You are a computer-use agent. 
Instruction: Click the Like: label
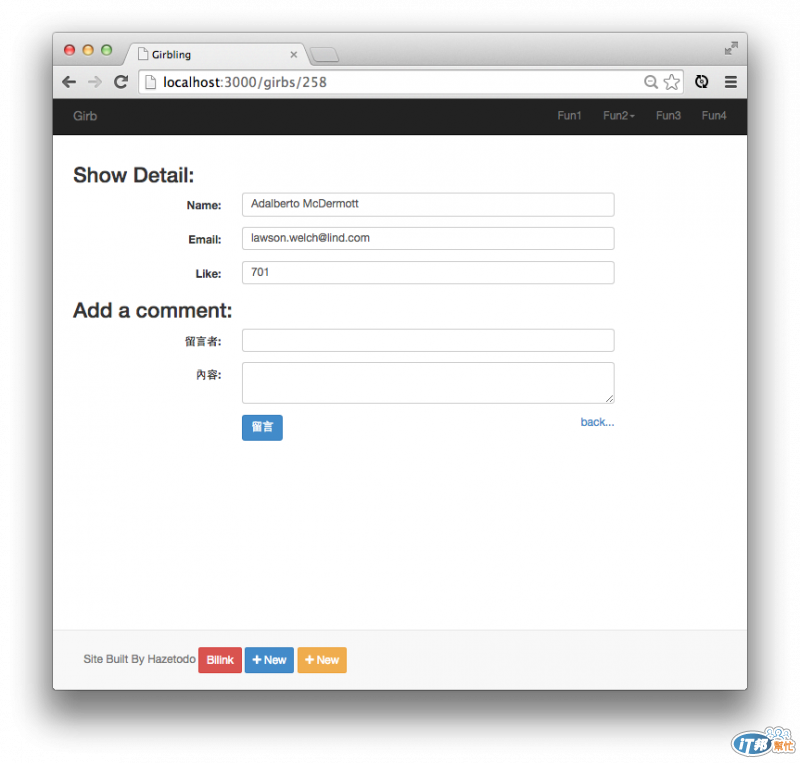[208, 274]
